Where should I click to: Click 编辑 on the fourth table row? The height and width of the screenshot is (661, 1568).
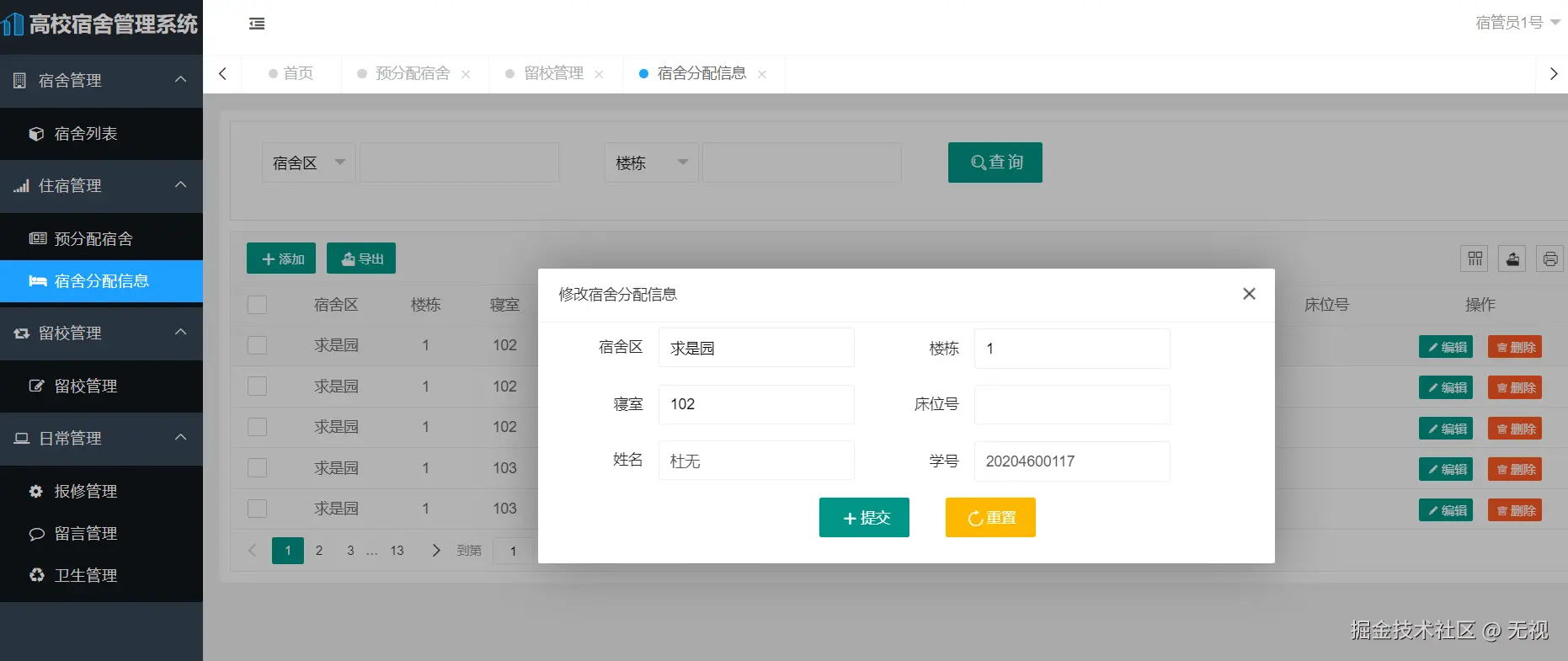coord(1446,469)
